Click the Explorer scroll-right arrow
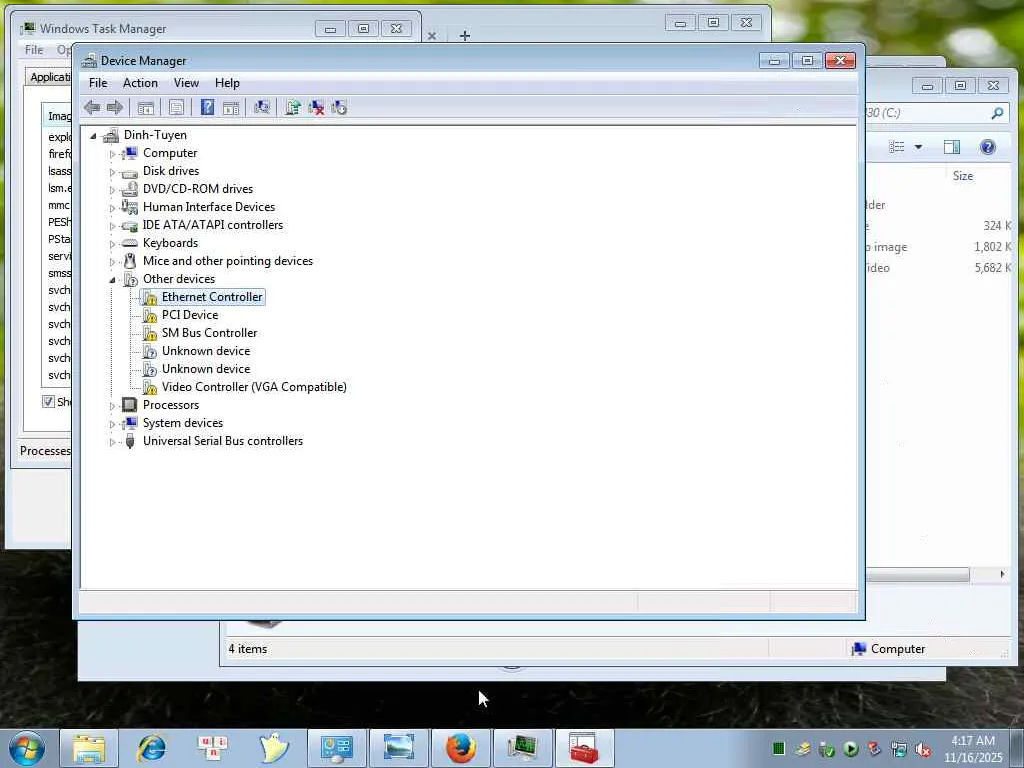This screenshot has width=1024, height=768. point(1002,575)
